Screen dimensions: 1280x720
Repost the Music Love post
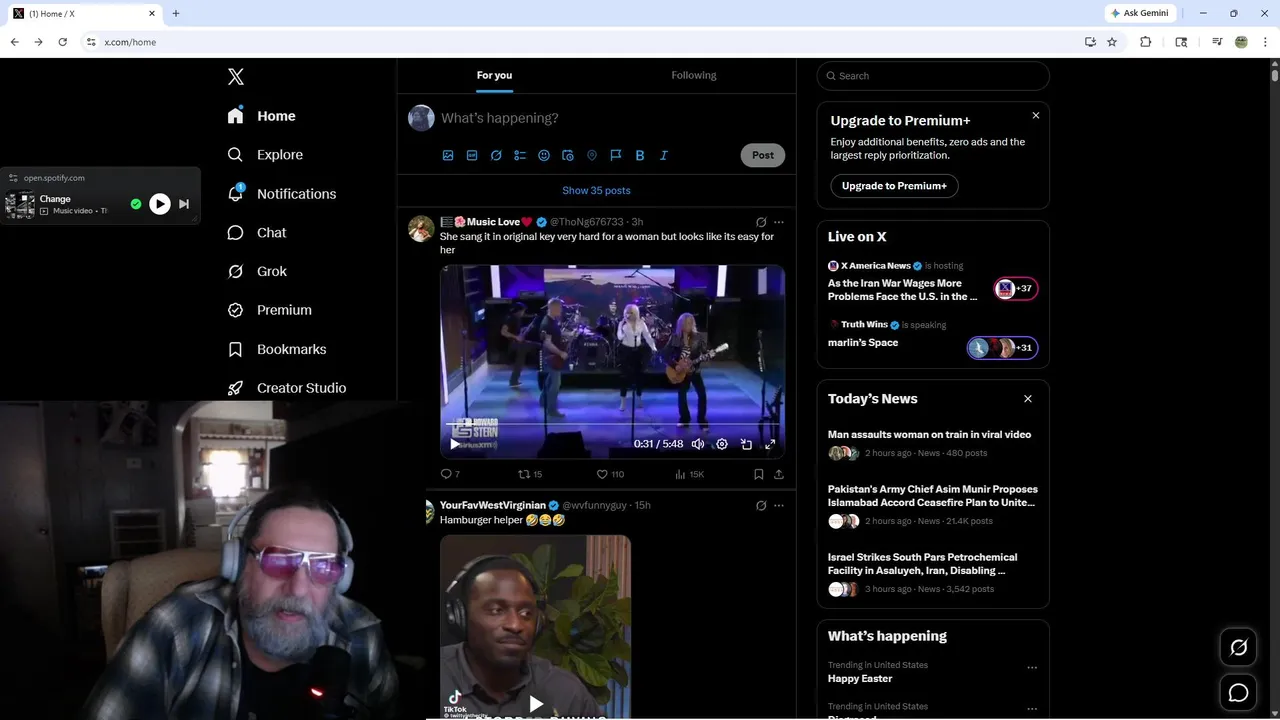(x=530, y=474)
